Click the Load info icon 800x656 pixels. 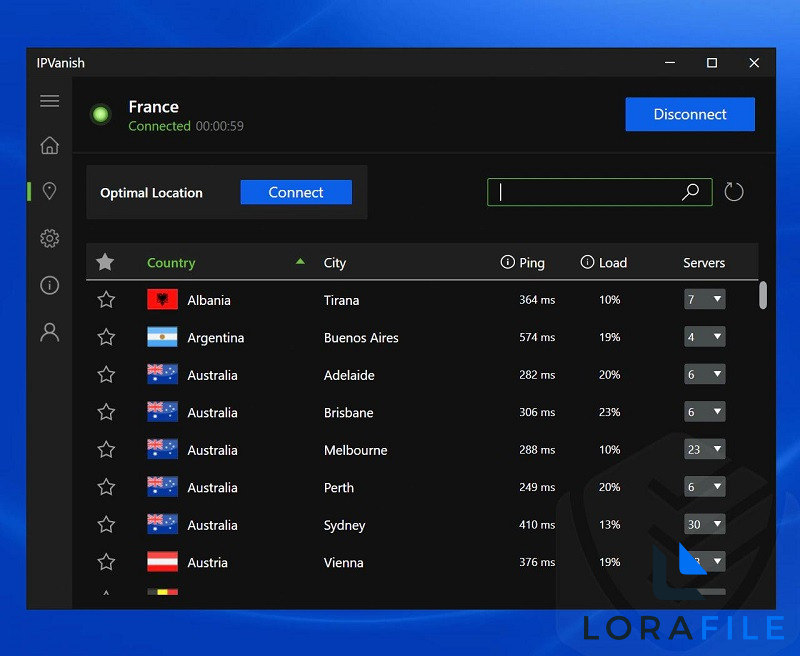[x=587, y=262]
